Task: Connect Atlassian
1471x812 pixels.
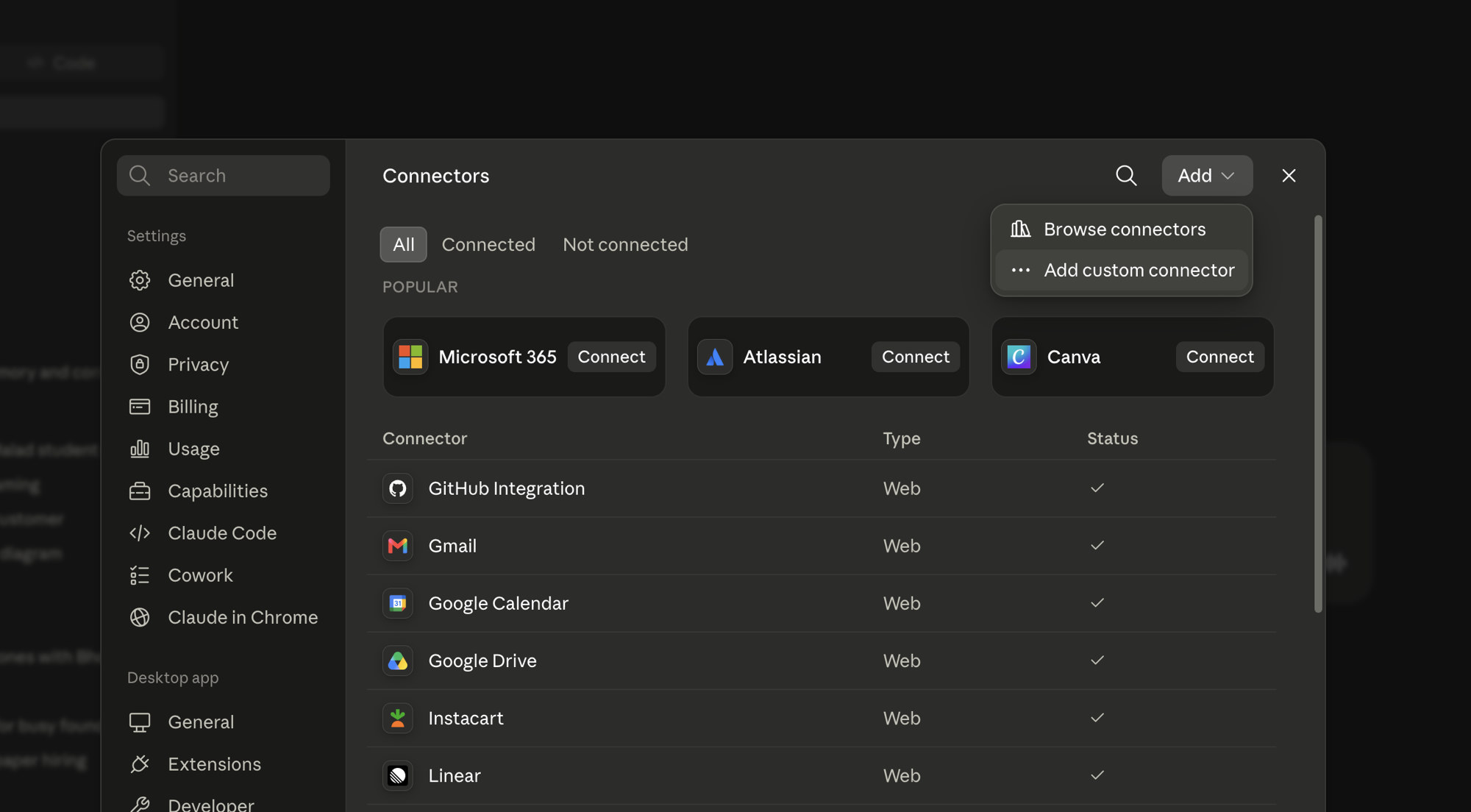Action: tap(915, 357)
